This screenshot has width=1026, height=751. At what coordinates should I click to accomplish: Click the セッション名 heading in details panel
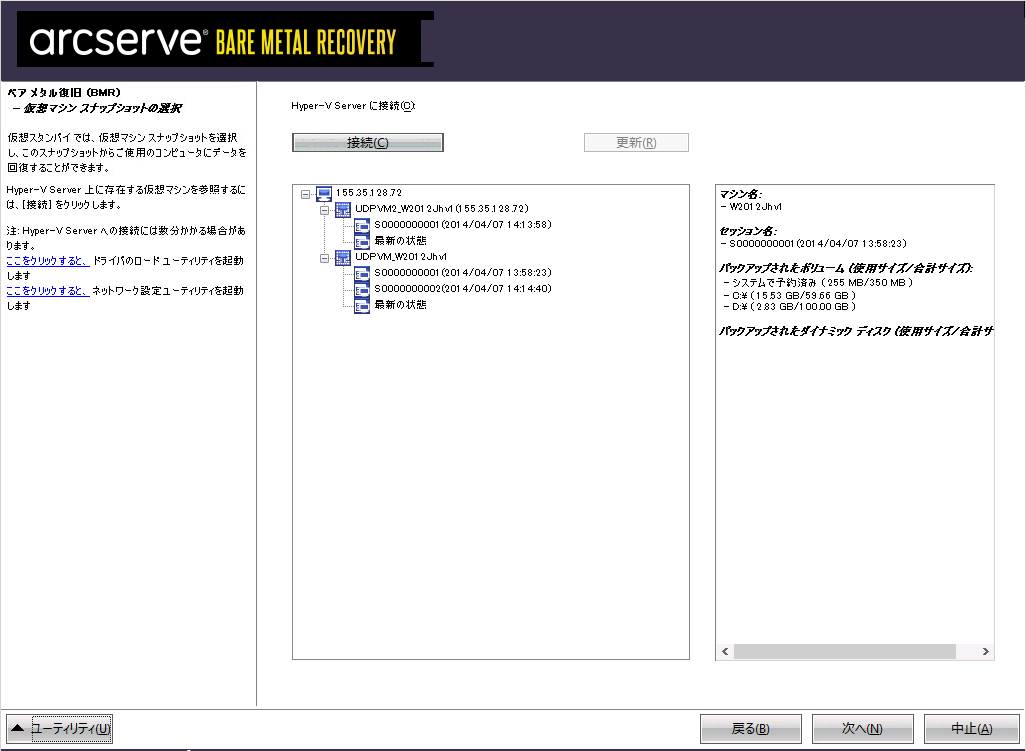click(748, 231)
